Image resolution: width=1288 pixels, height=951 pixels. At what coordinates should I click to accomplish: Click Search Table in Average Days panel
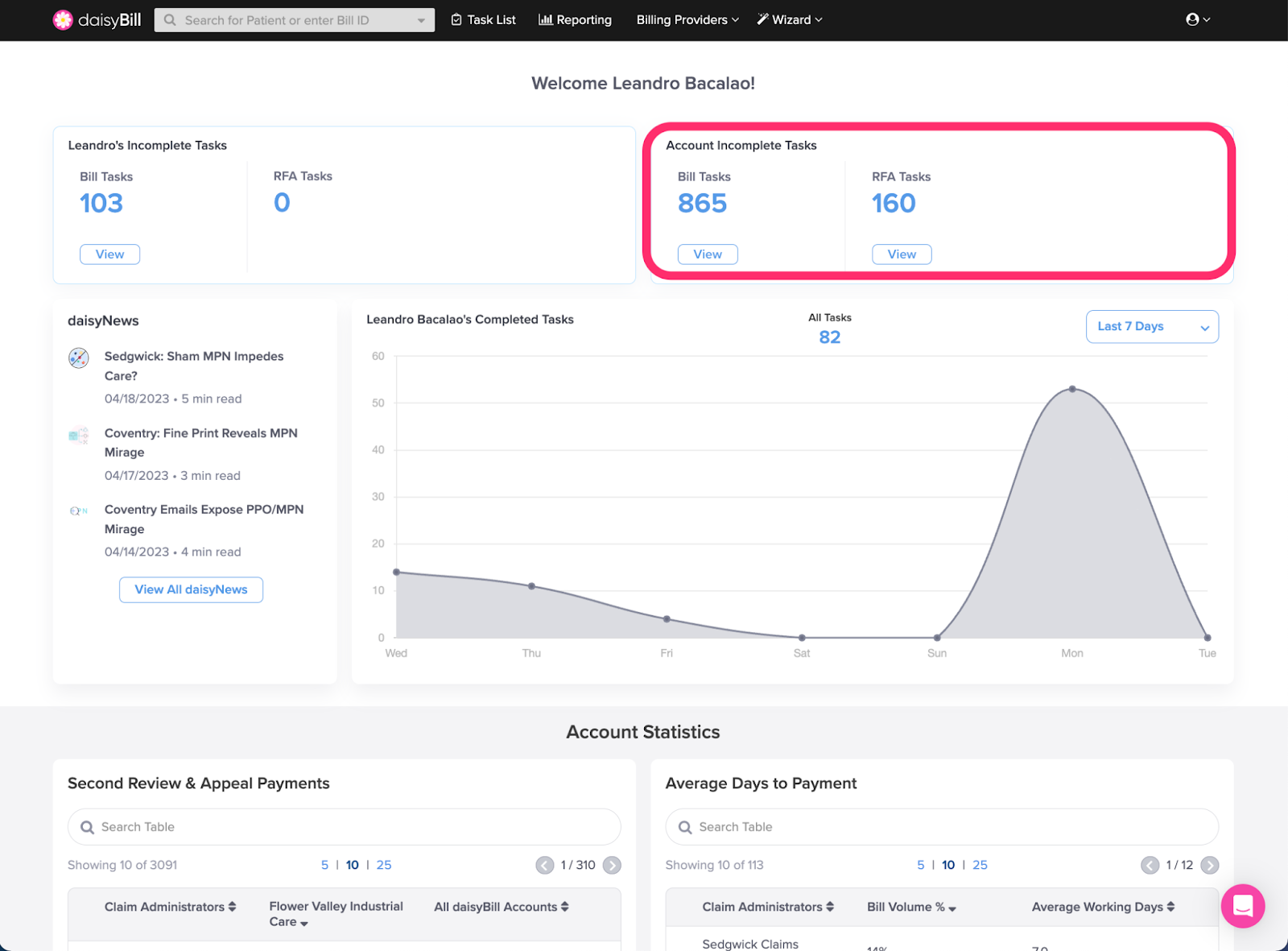point(942,827)
